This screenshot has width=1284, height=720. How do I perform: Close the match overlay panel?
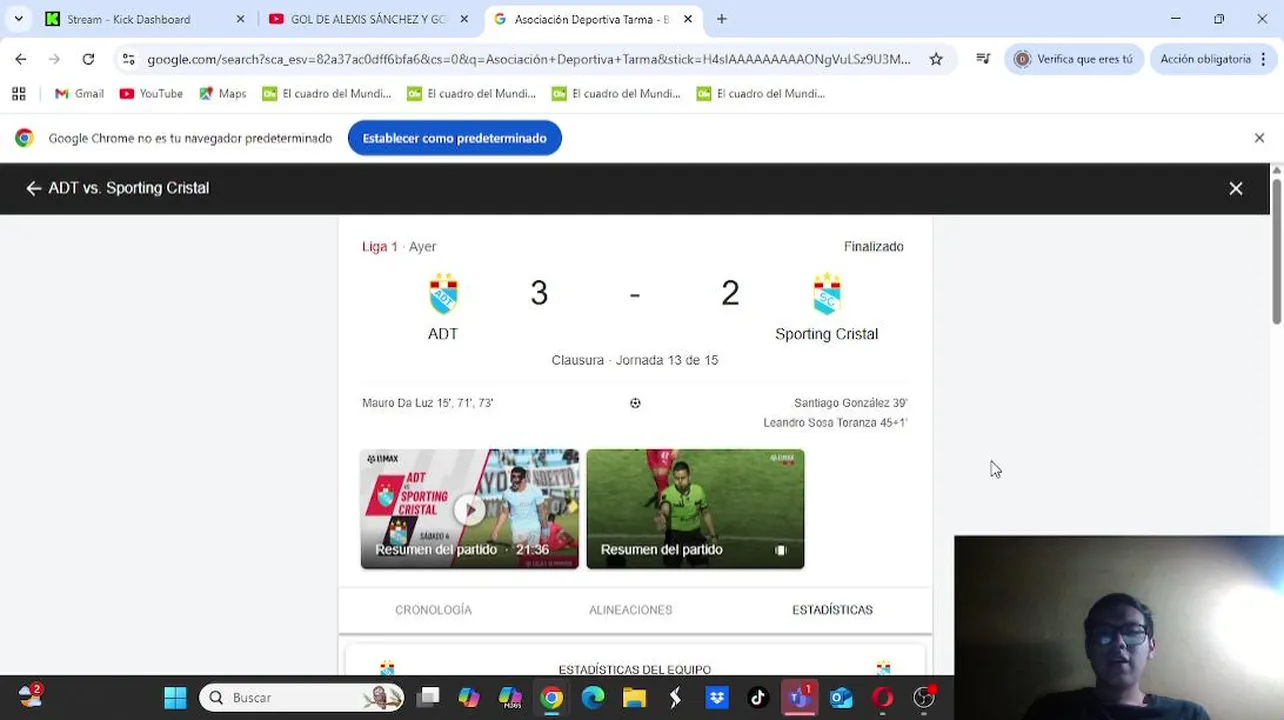tap(1236, 188)
